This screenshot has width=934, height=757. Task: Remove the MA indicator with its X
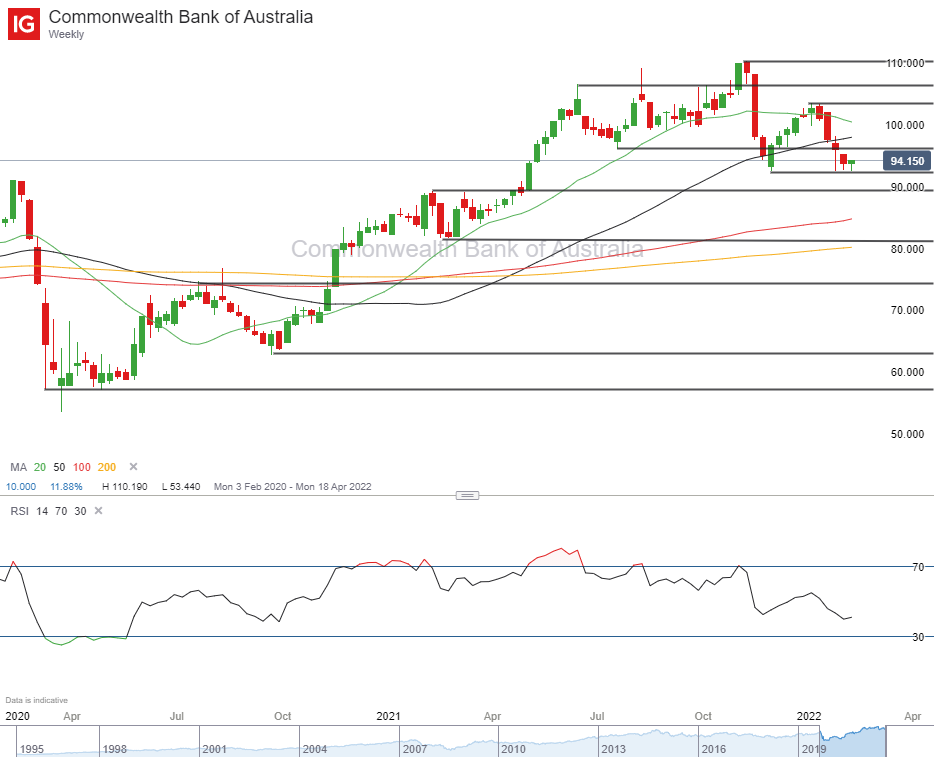pyautogui.click(x=133, y=467)
